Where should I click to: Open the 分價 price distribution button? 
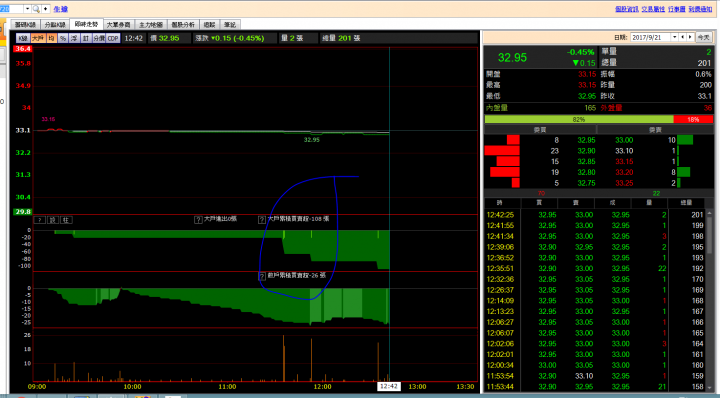(x=99, y=39)
